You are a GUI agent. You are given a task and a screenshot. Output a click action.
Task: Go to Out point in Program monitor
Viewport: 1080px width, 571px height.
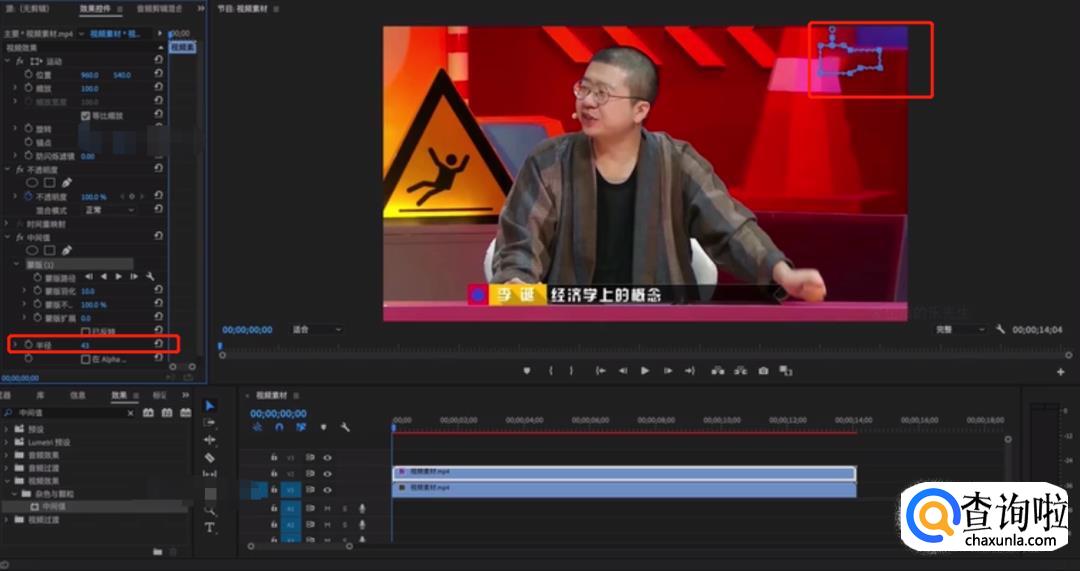click(689, 371)
